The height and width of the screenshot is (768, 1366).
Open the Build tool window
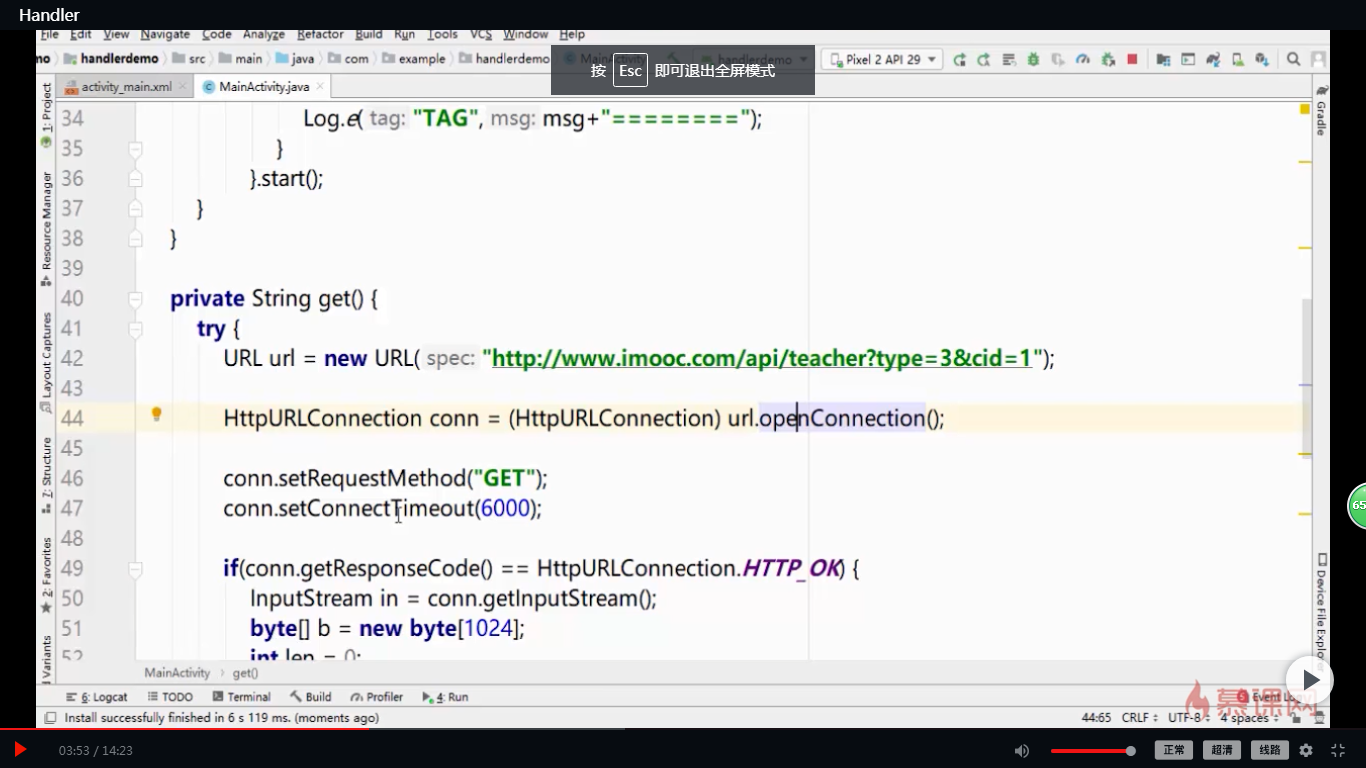[x=311, y=697]
